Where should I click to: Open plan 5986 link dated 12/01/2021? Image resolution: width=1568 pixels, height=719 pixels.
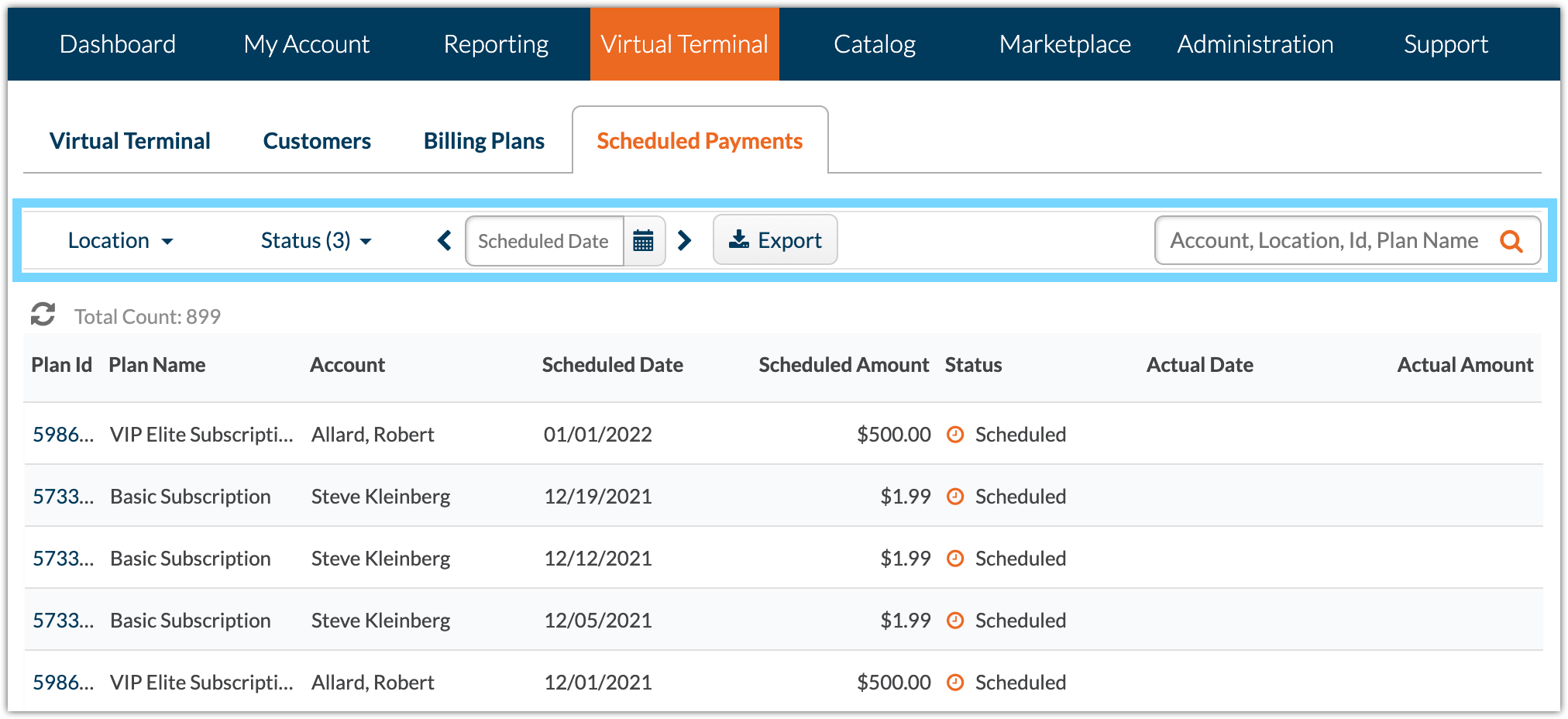click(x=63, y=683)
